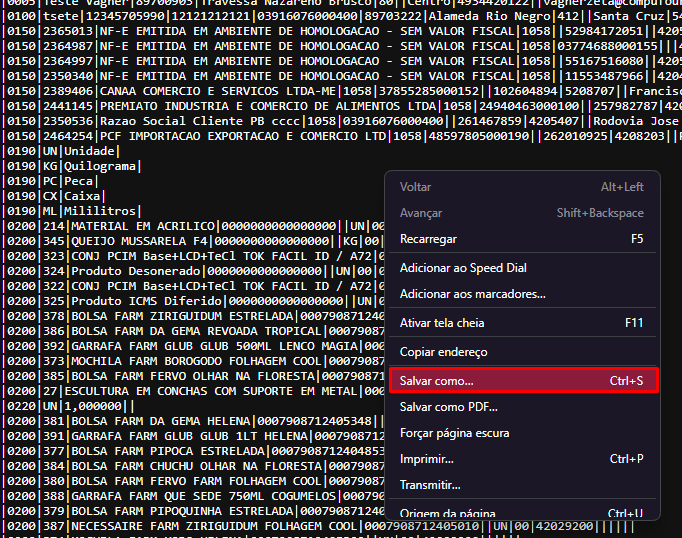Open 'Adicionar aos marcadores...' menu entry
This screenshot has height=538, width=682.
(472, 294)
